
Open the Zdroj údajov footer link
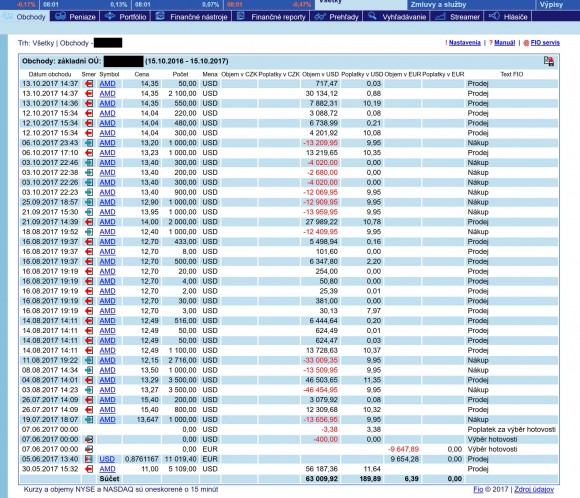click(534, 489)
